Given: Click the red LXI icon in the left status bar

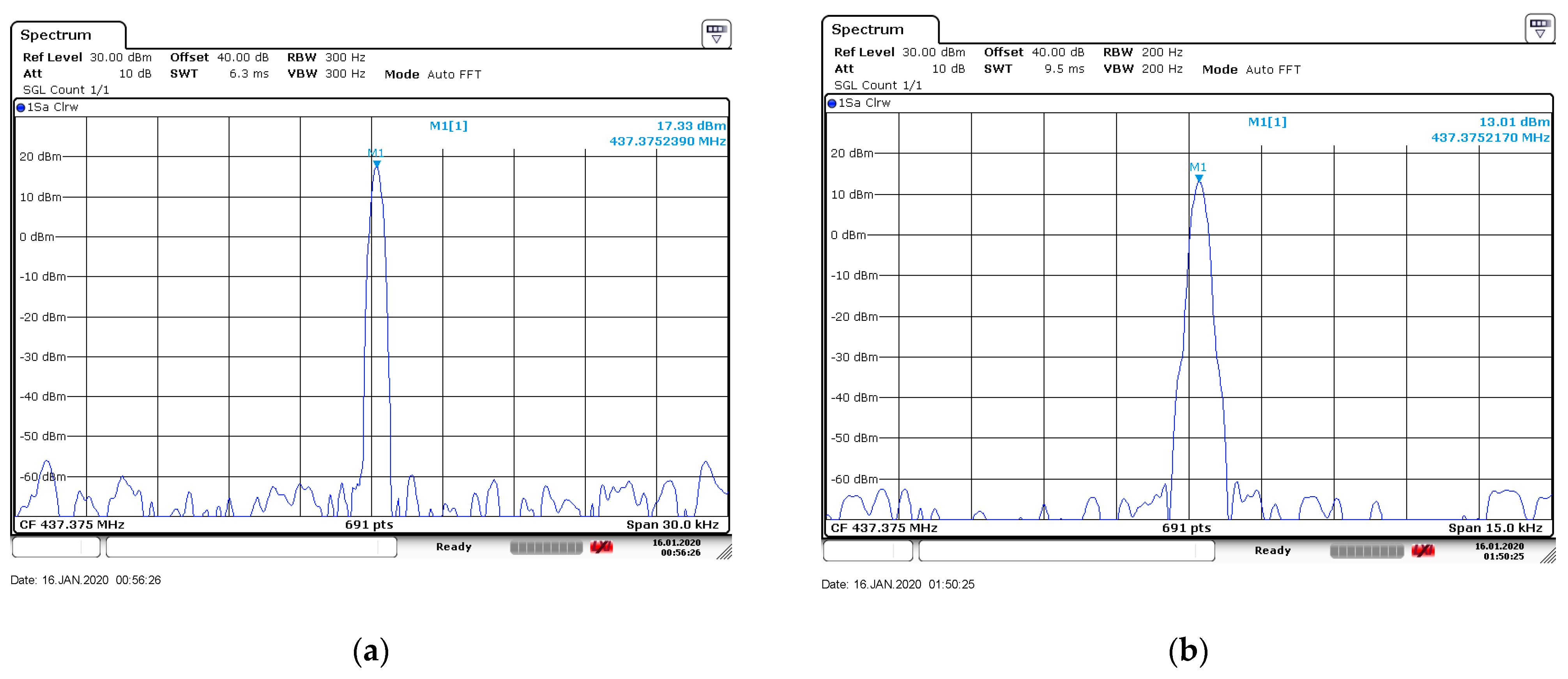Looking at the screenshot, I should (x=601, y=547).
